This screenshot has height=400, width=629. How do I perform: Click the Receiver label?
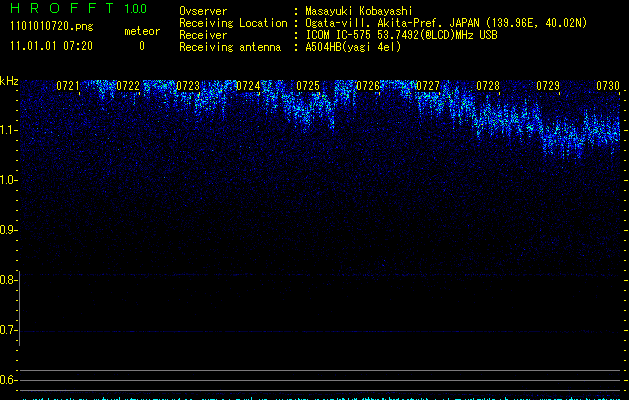tap(203, 35)
